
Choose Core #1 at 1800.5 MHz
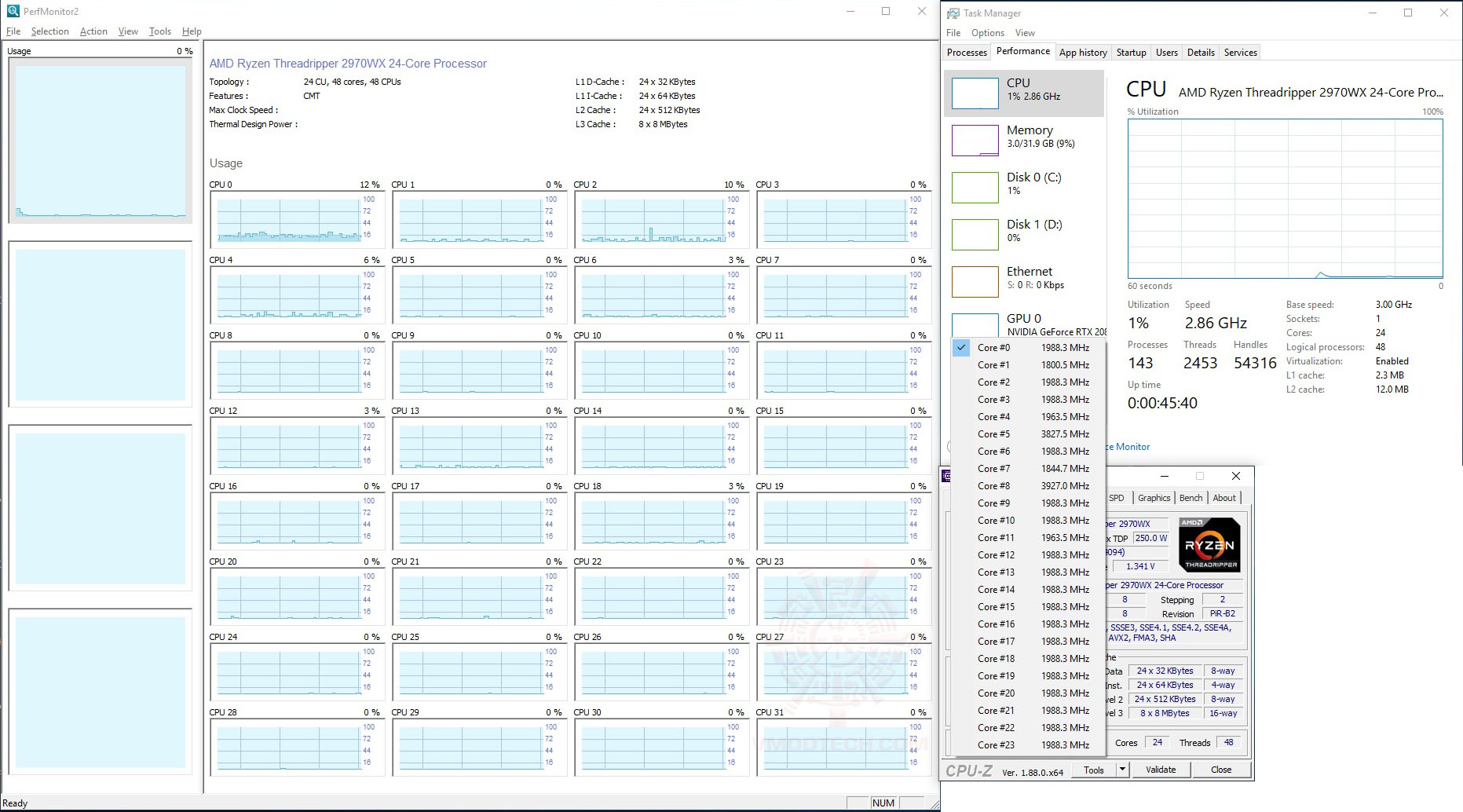pyautogui.click(x=1027, y=365)
